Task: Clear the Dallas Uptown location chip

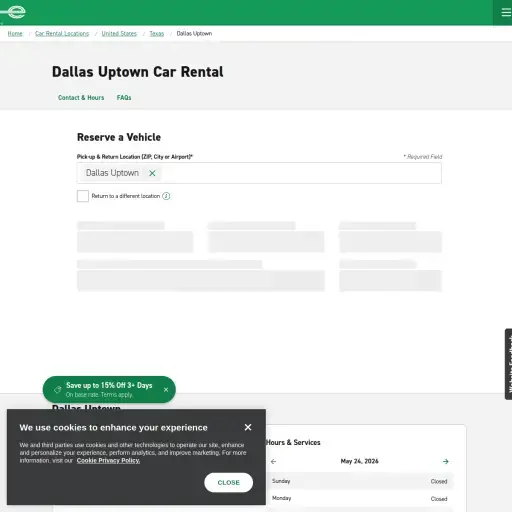Action: (152, 173)
